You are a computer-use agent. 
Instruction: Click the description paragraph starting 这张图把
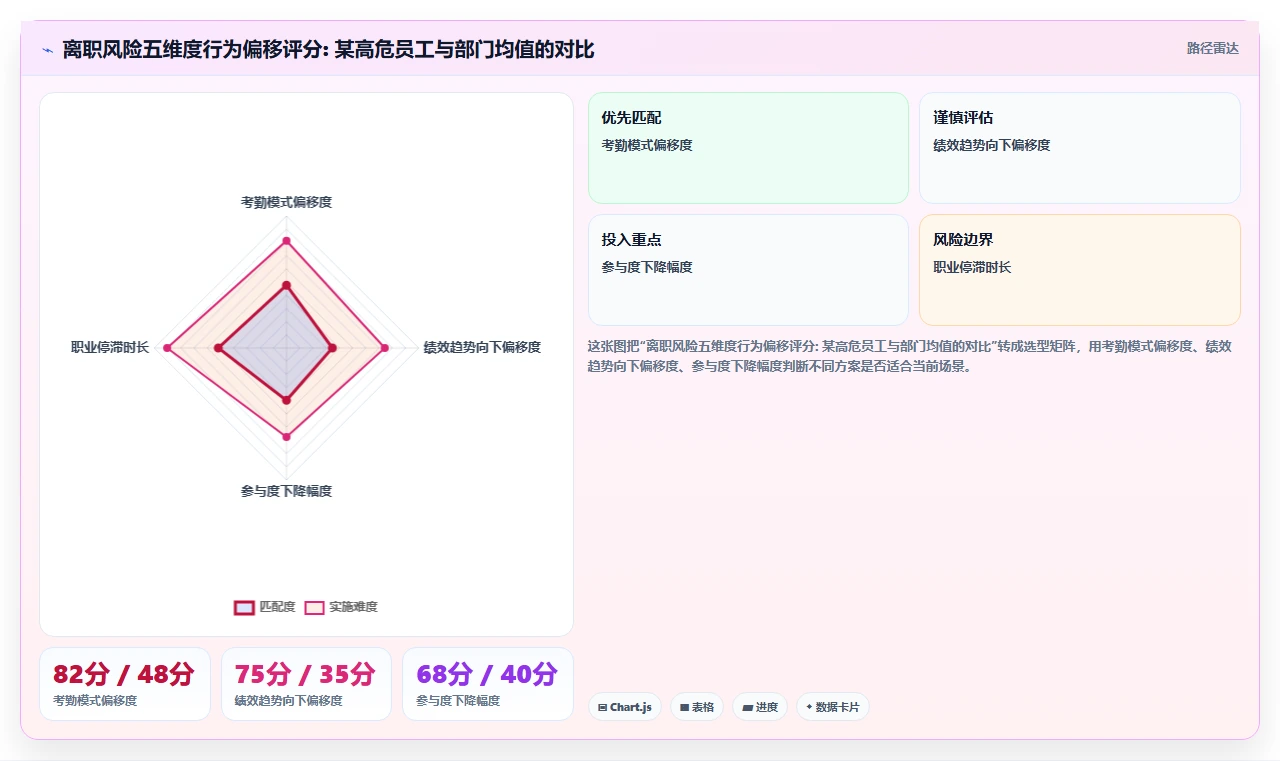click(x=912, y=356)
